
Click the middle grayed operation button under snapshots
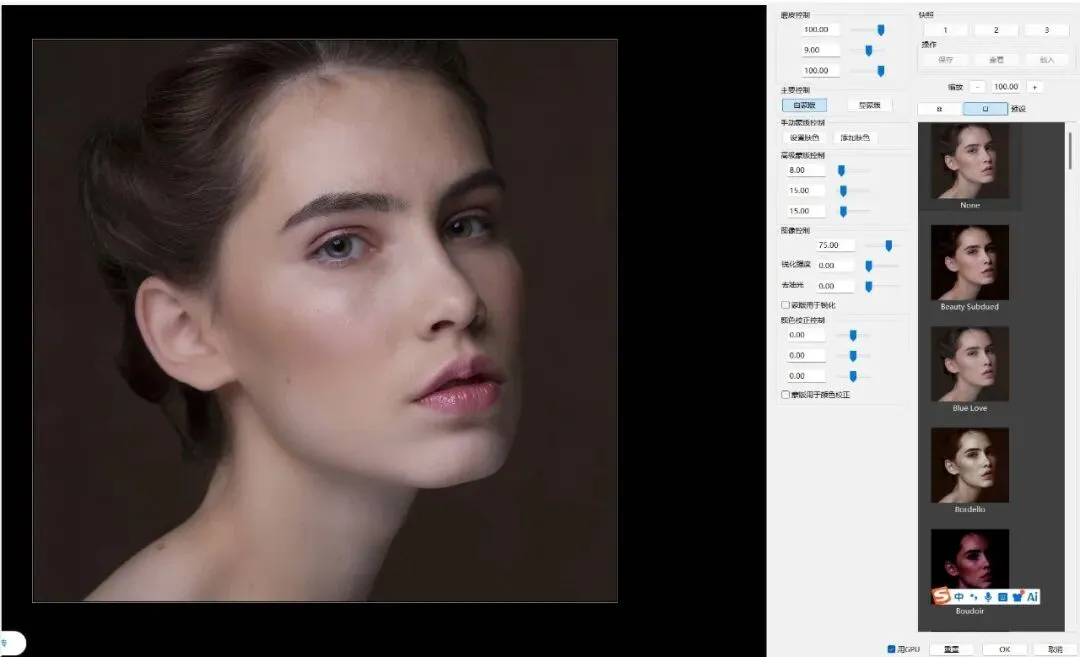pos(996,60)
